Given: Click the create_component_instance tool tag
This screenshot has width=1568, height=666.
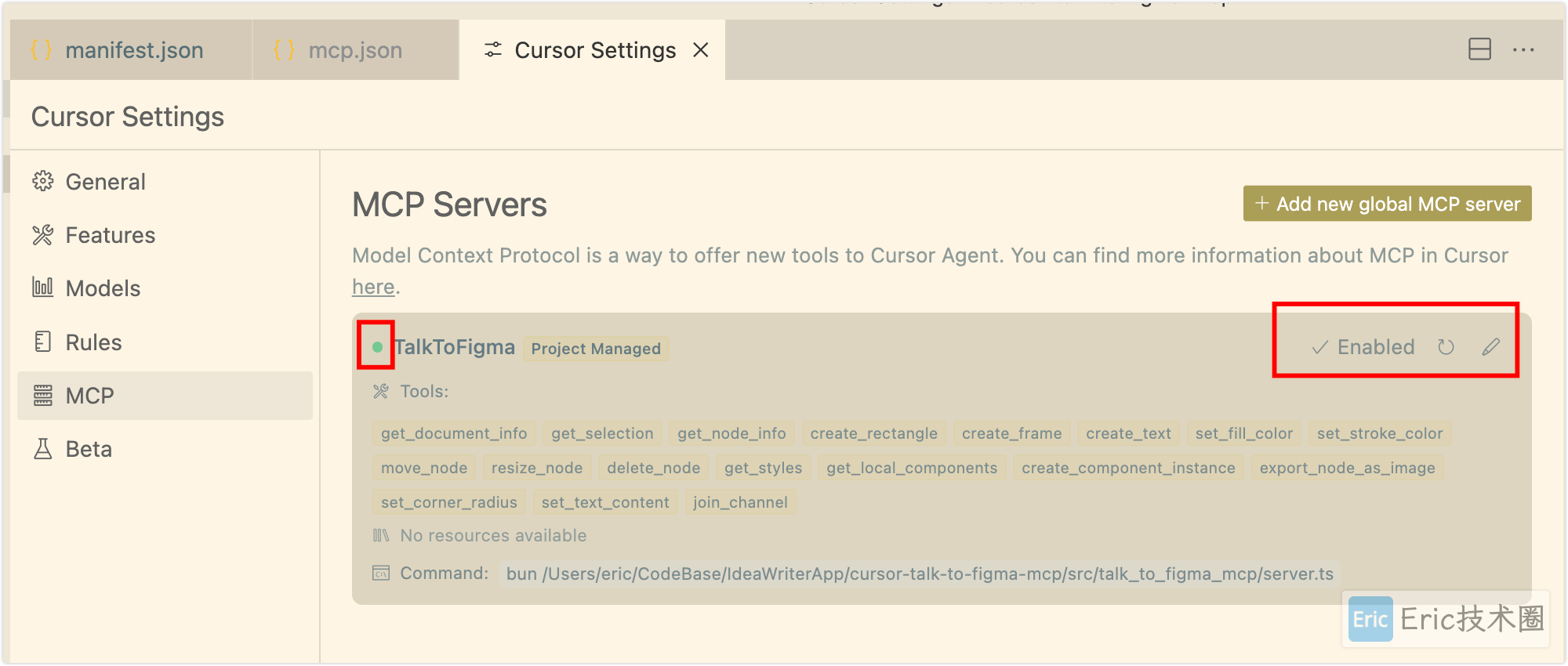Looking at the screenshot, I should [1128, 468].
